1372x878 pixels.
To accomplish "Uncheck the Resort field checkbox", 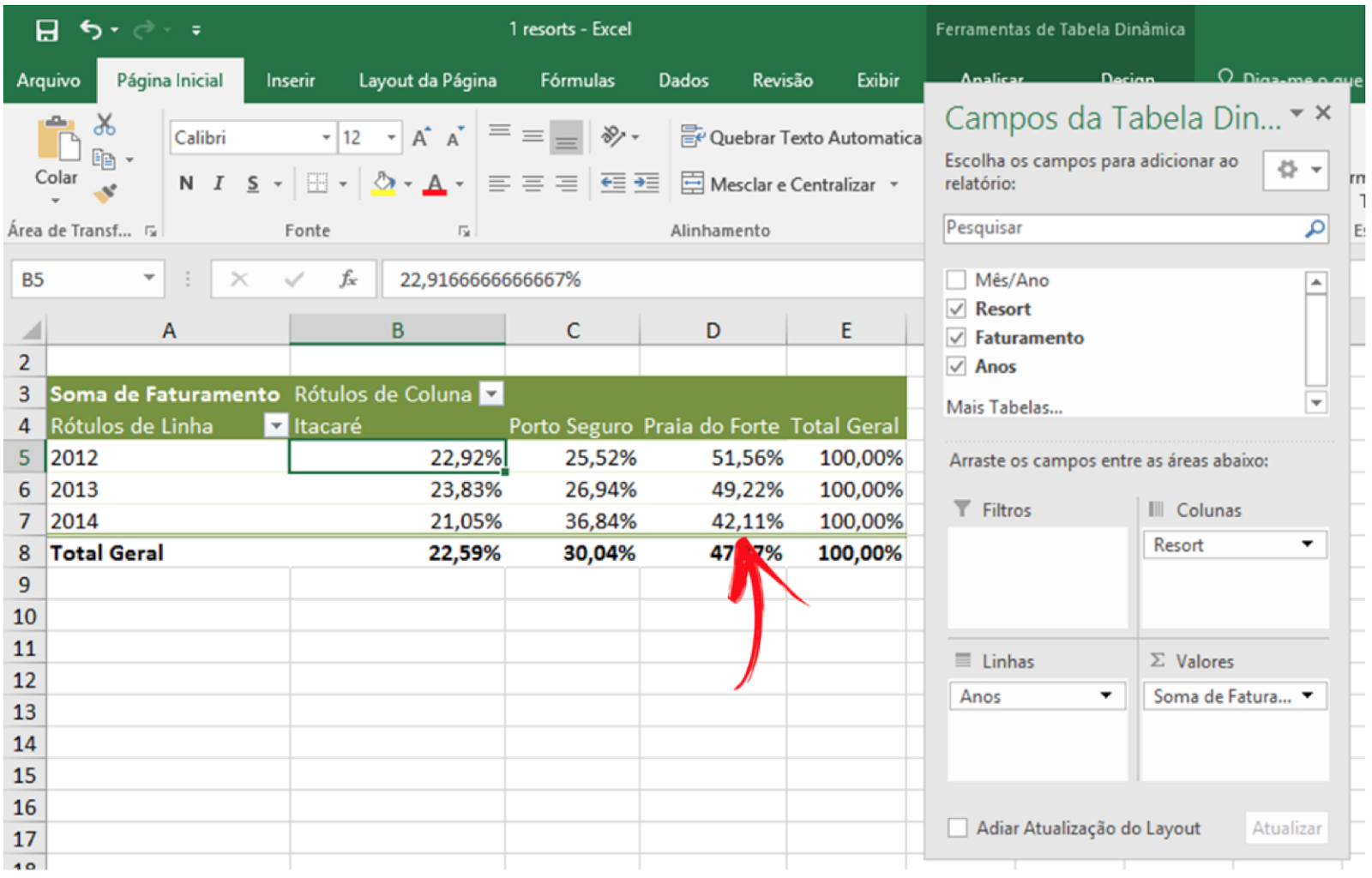I will 956,309.
